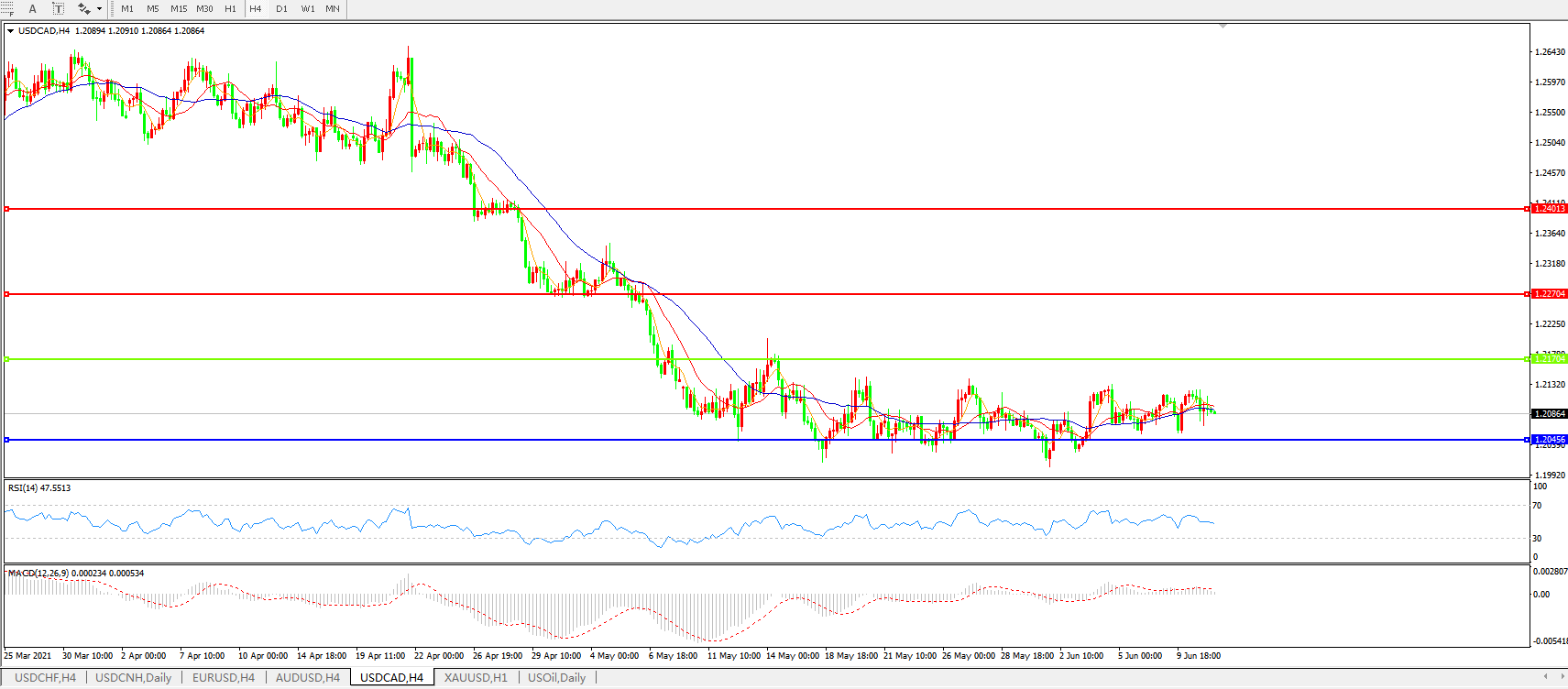This screenshot has height=689, width=1568.
Task: Expand the USDCAD,H4 chart title triangle
Action: point(10,31)
